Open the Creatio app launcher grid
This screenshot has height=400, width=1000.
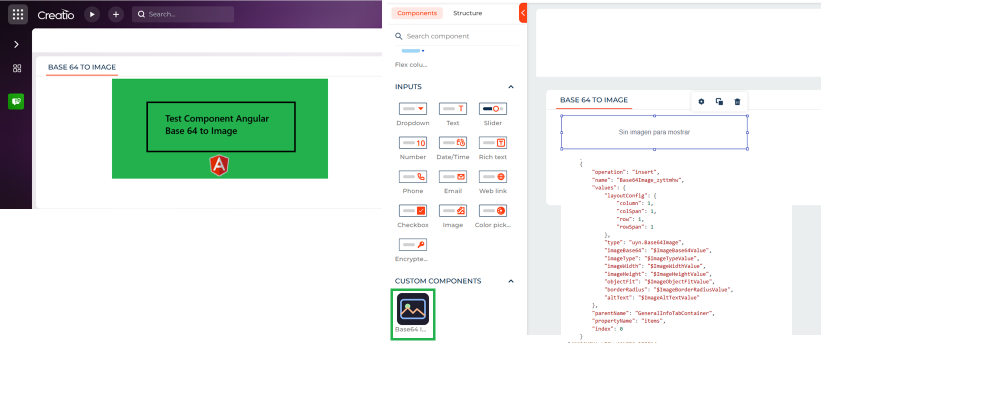coord(17,15)
